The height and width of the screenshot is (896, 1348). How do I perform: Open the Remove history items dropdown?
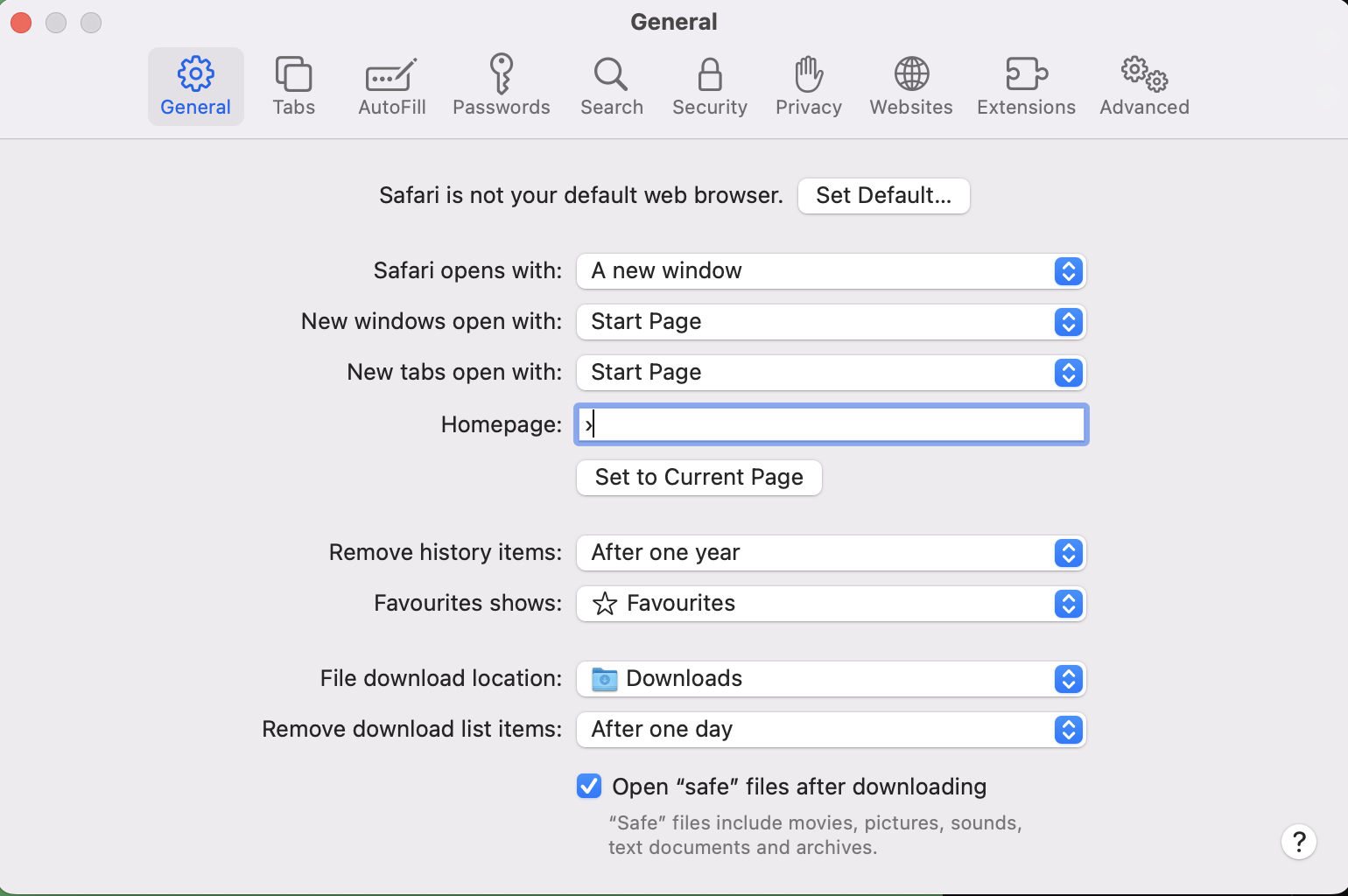831,553
